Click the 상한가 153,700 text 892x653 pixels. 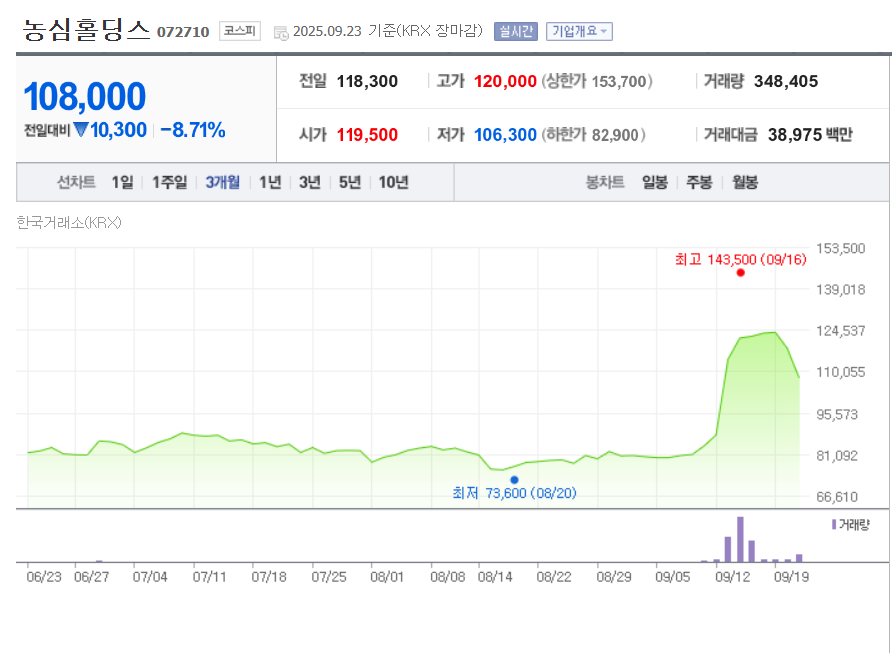pos(597,81)
